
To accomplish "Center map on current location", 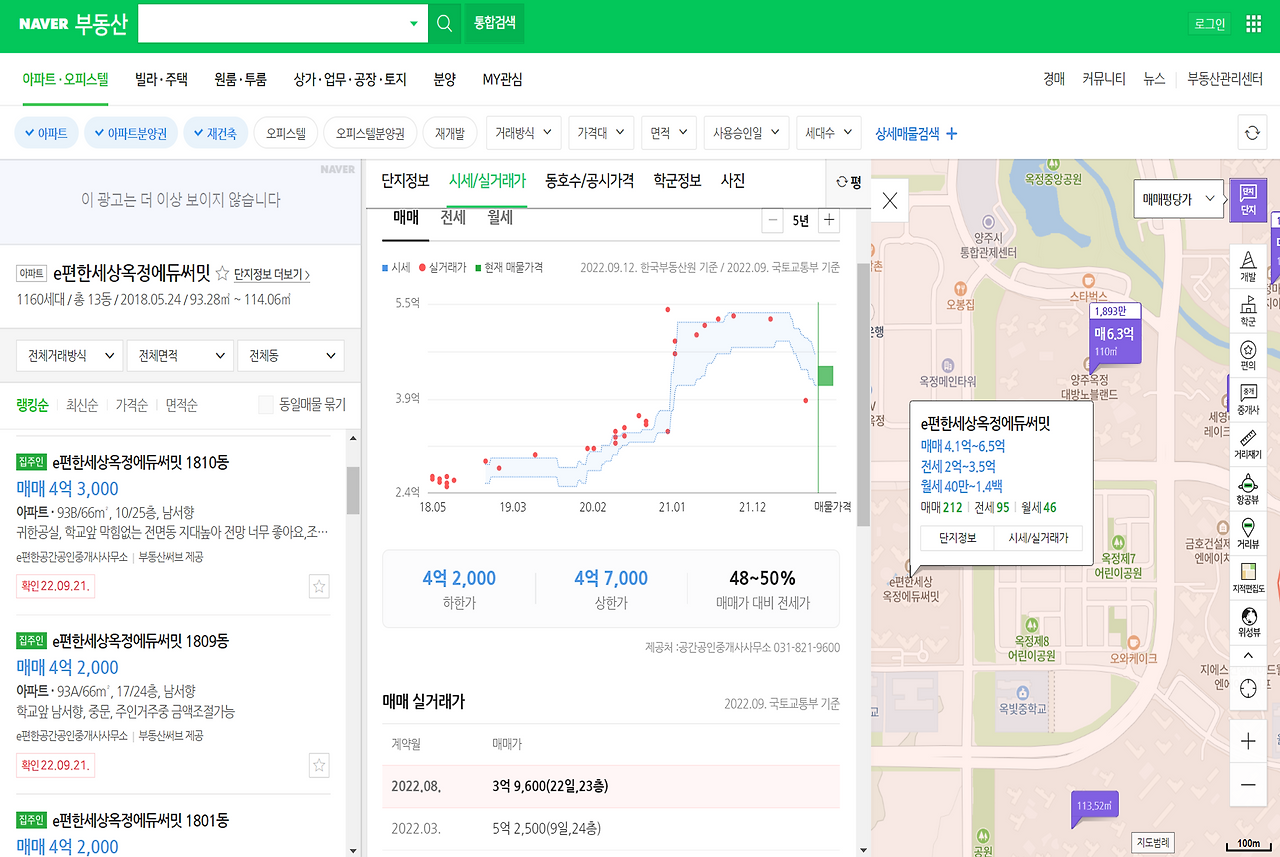I will pyautogui.click(x=1248, y=688).
